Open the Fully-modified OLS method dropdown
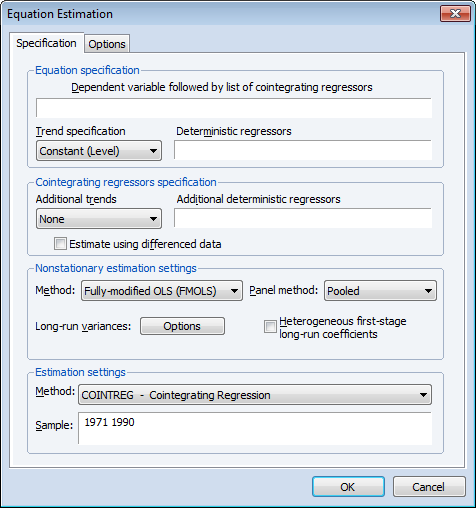Screen dimensions: 476x508 pyautogui.click(x=162, y=291)
